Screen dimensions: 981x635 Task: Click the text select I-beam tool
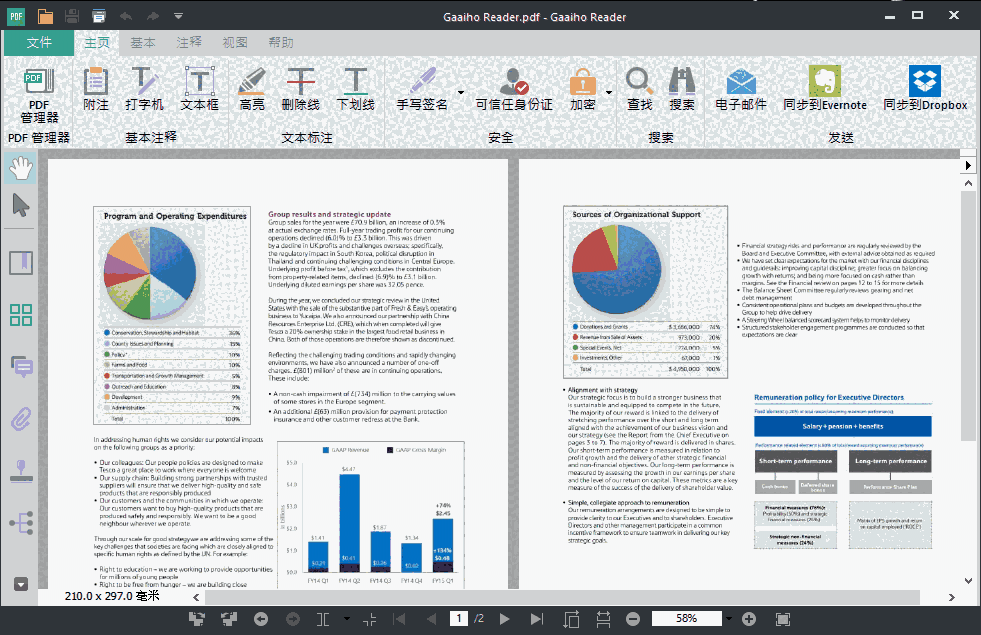point(323,619)
